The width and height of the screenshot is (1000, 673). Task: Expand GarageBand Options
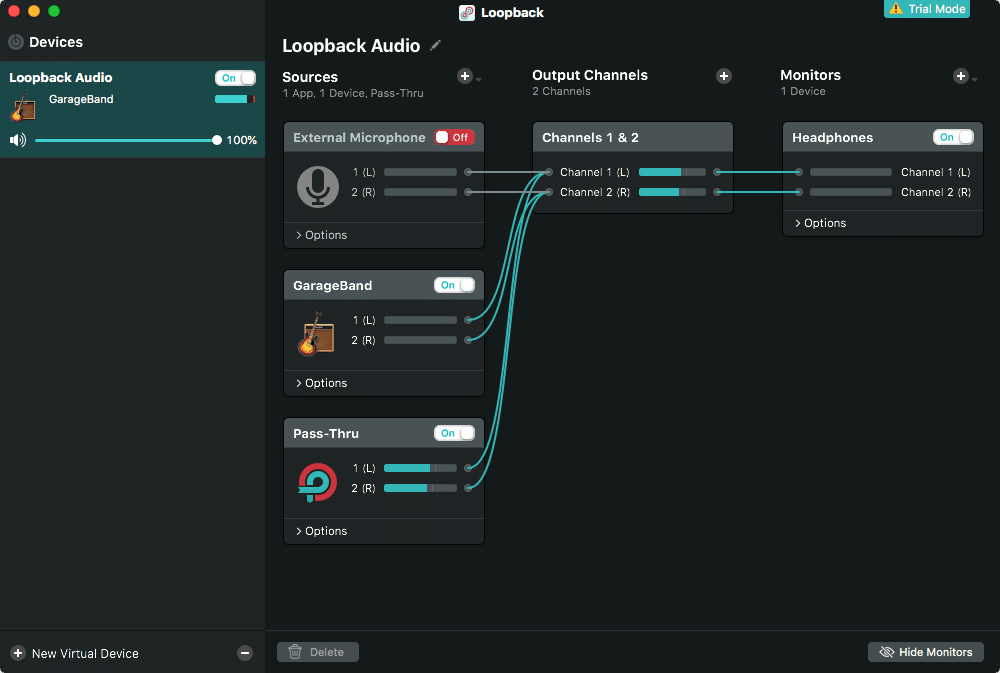pyautogui.click(x=321, y=383)
